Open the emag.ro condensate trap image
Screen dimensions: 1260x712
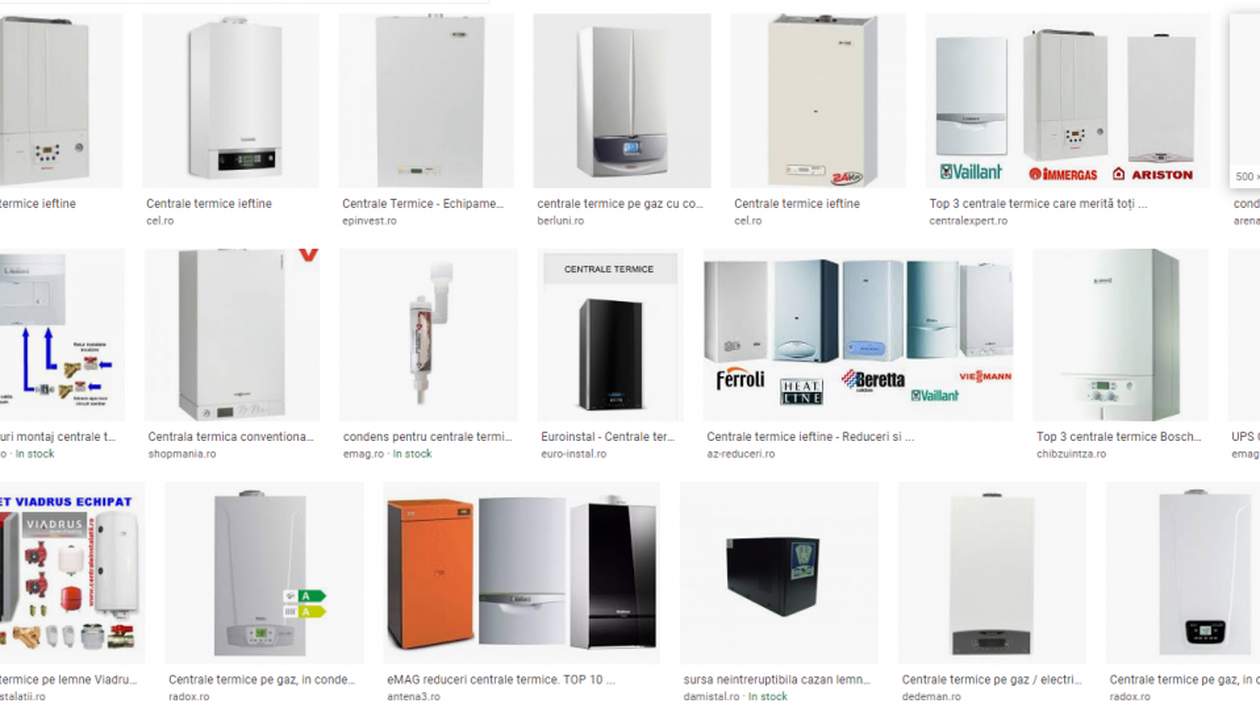429,335
